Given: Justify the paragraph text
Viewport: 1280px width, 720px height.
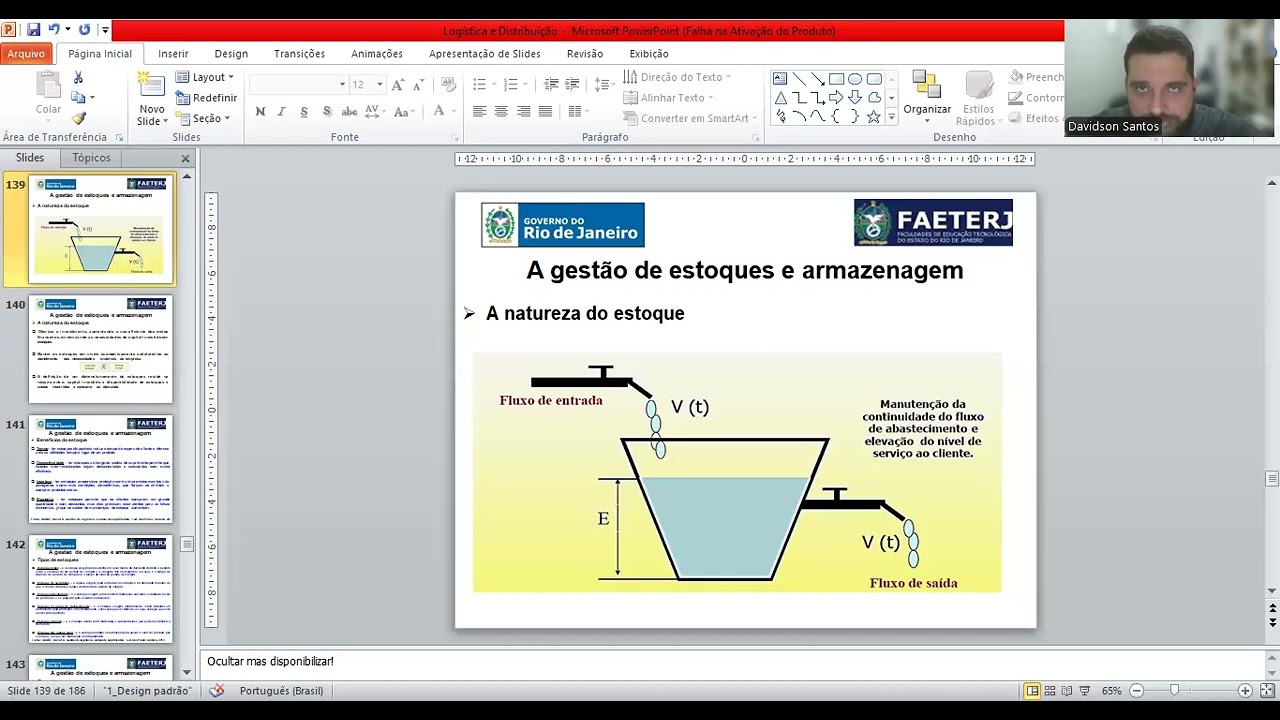Looking at the screenshot, I should point(545,112).
